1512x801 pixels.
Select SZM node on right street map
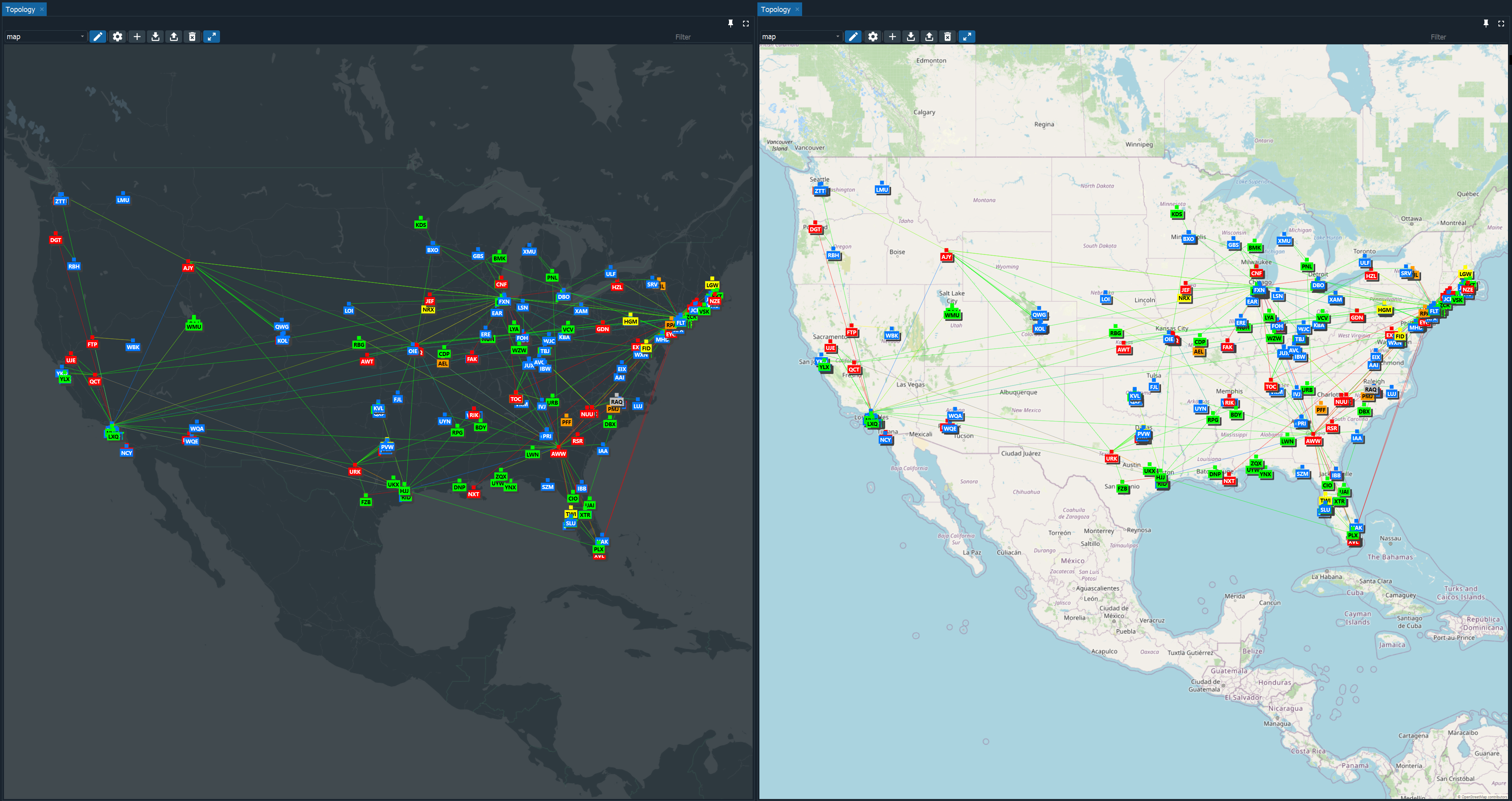click(x=1302, y=473)
